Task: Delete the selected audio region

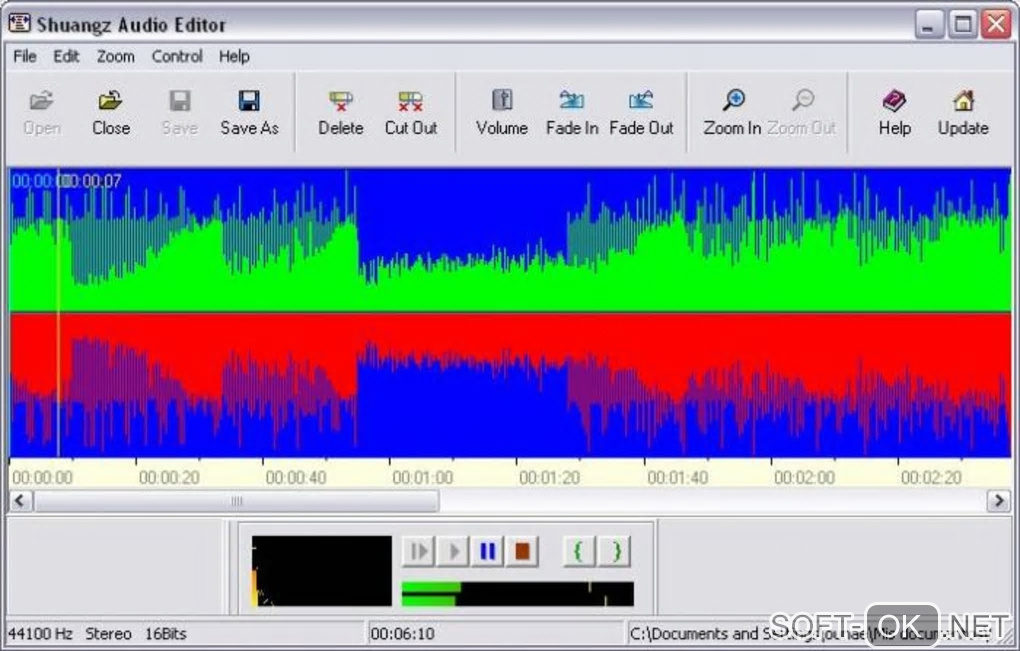Action: (x=340, y=113)
